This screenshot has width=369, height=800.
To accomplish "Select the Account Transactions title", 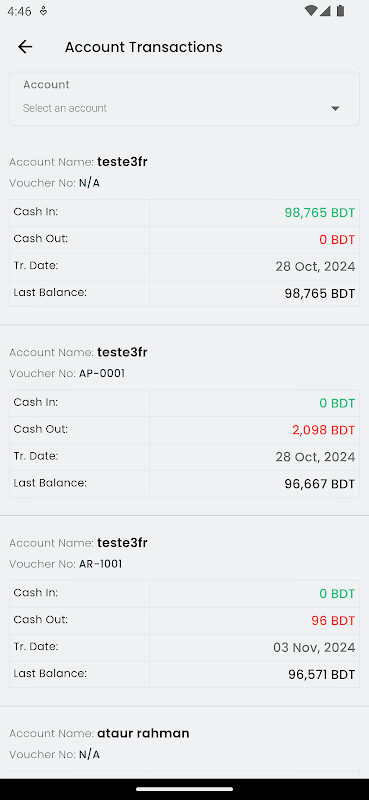I will point(143,47).
